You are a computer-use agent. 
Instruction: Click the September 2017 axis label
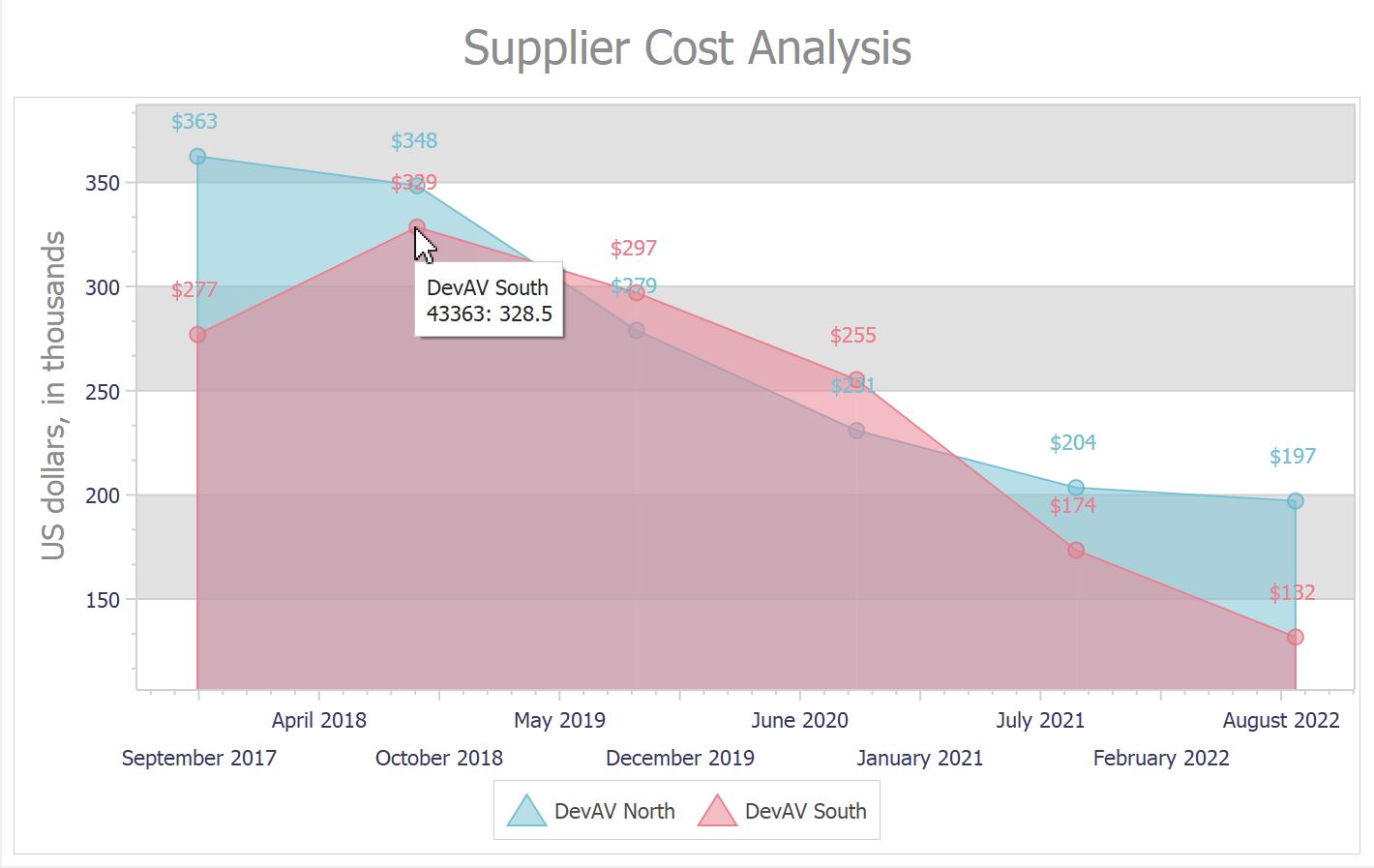(x=199, y=758)
